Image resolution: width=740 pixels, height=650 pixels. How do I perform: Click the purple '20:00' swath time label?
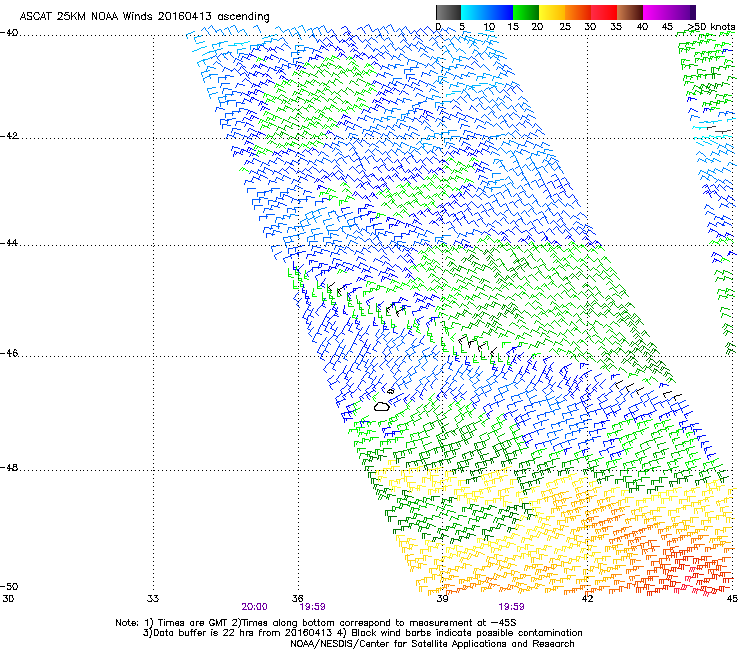pos(254,607)
